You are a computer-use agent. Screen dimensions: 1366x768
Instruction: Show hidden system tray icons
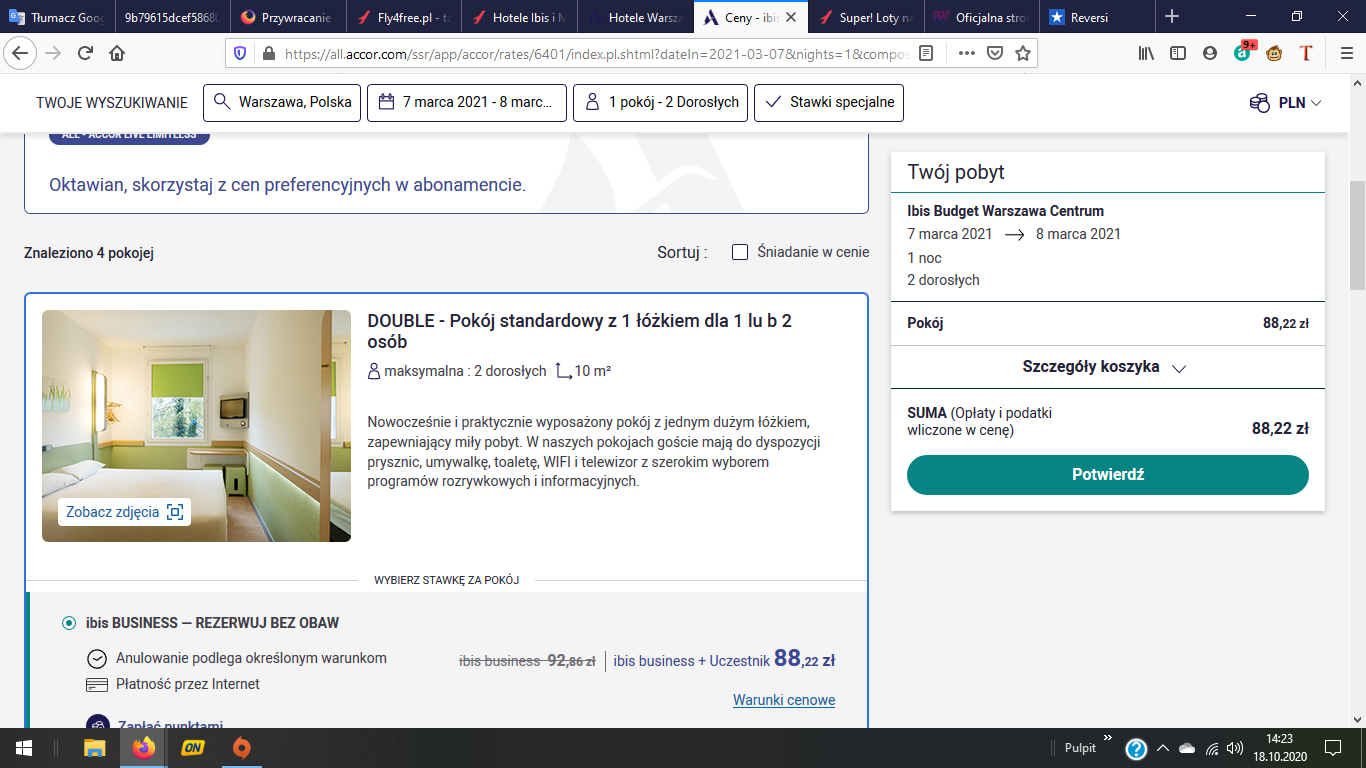[1163, 748]
